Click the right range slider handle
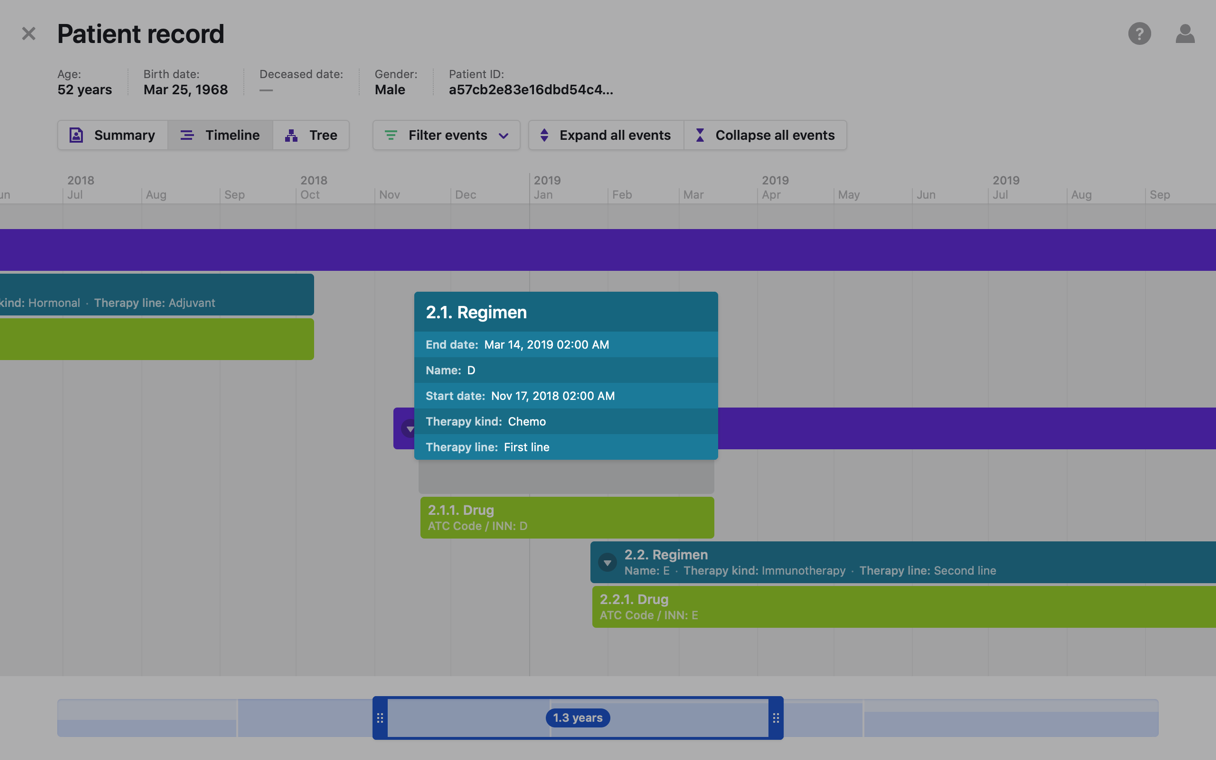This screenshot has height=760, width=1216. click(x=776, y=718)
